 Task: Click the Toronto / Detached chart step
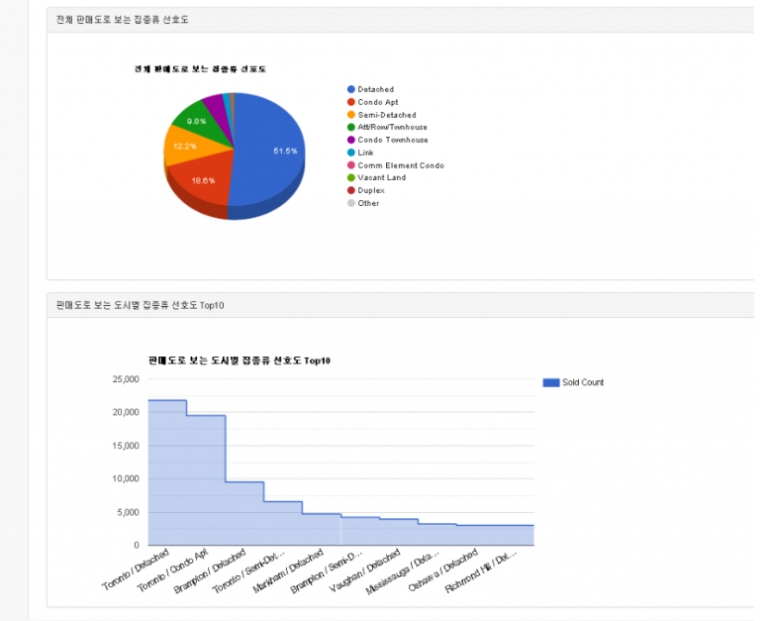tap(167, 470)
